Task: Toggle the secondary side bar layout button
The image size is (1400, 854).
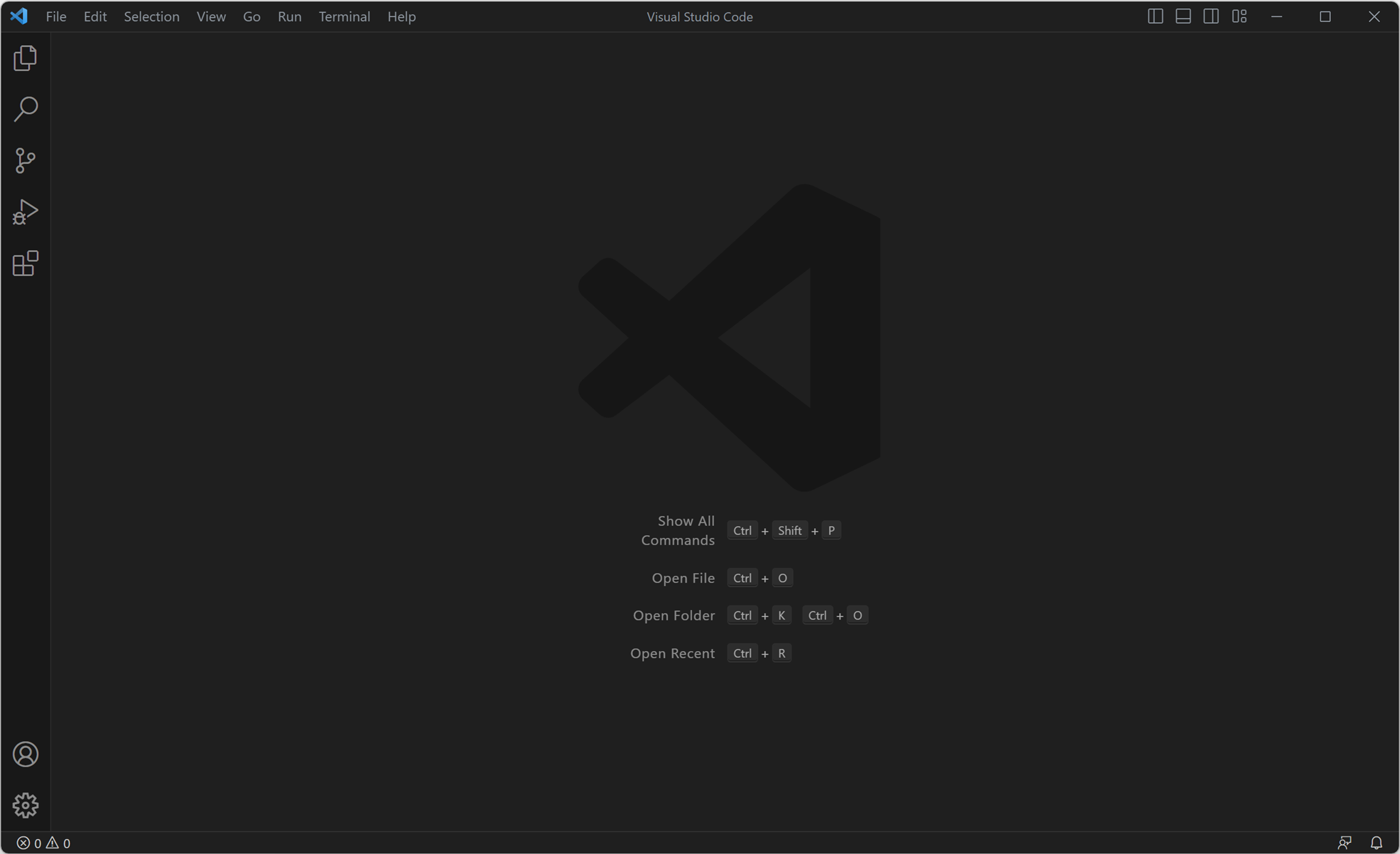Action: 1211,16
